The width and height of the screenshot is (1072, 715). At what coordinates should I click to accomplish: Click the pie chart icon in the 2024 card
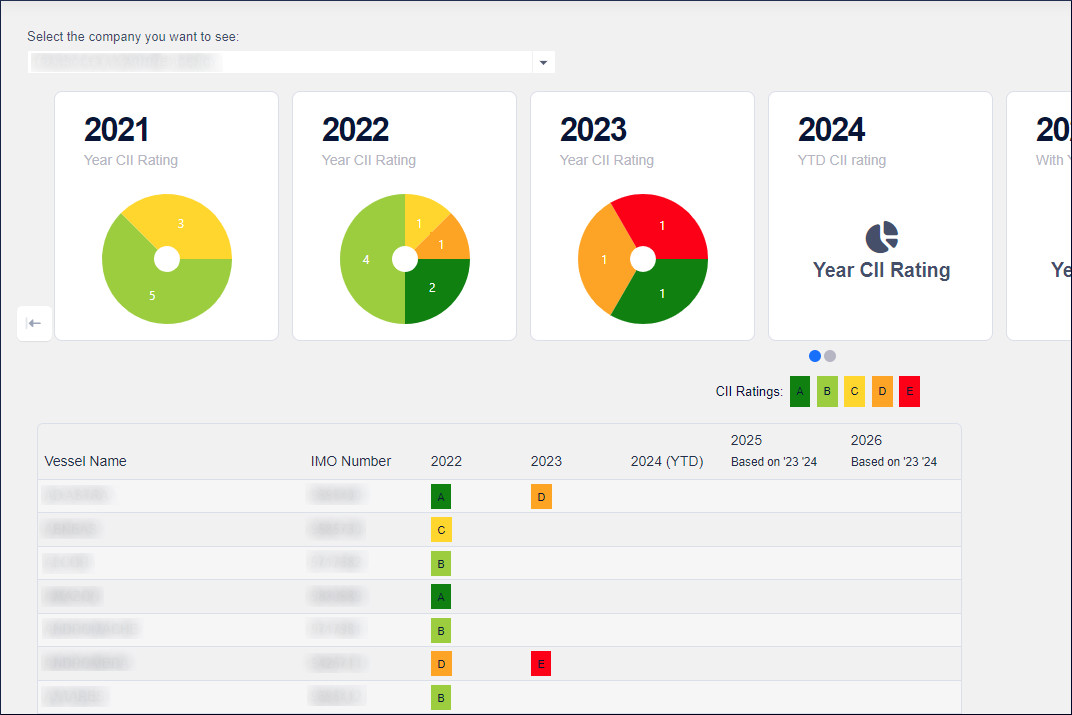click(x=882, y=237)
